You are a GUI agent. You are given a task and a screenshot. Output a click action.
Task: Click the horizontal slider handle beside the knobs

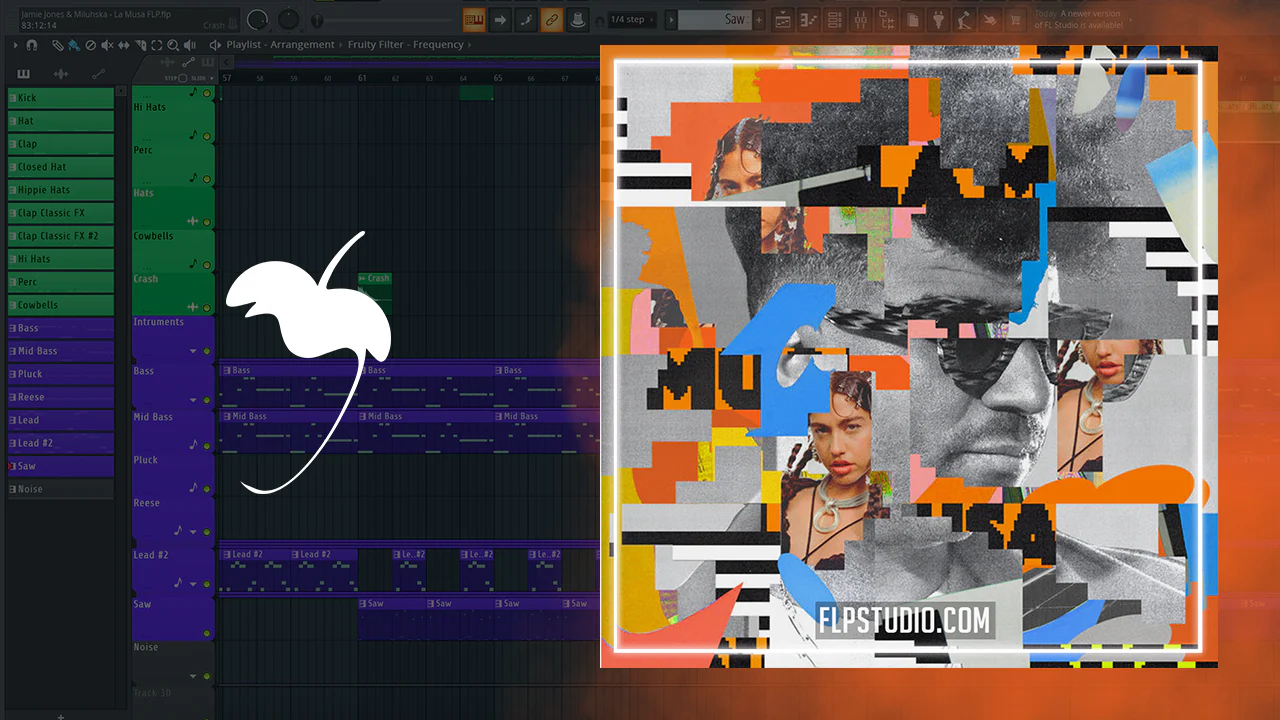(318, 19)
